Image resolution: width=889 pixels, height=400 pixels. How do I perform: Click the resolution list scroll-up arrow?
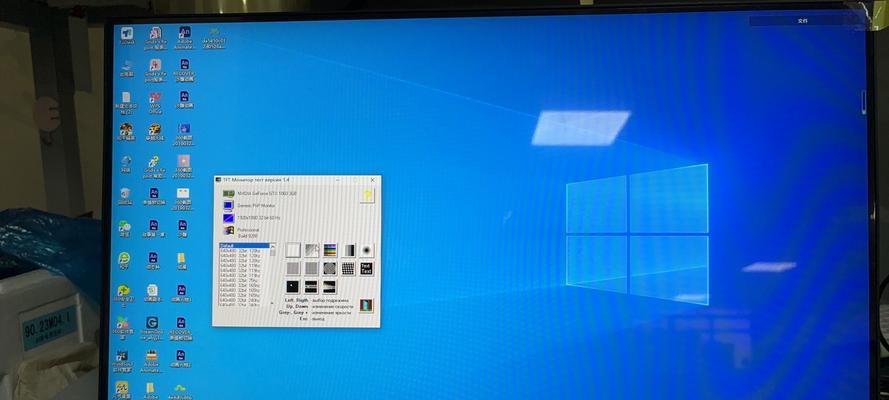273,246
